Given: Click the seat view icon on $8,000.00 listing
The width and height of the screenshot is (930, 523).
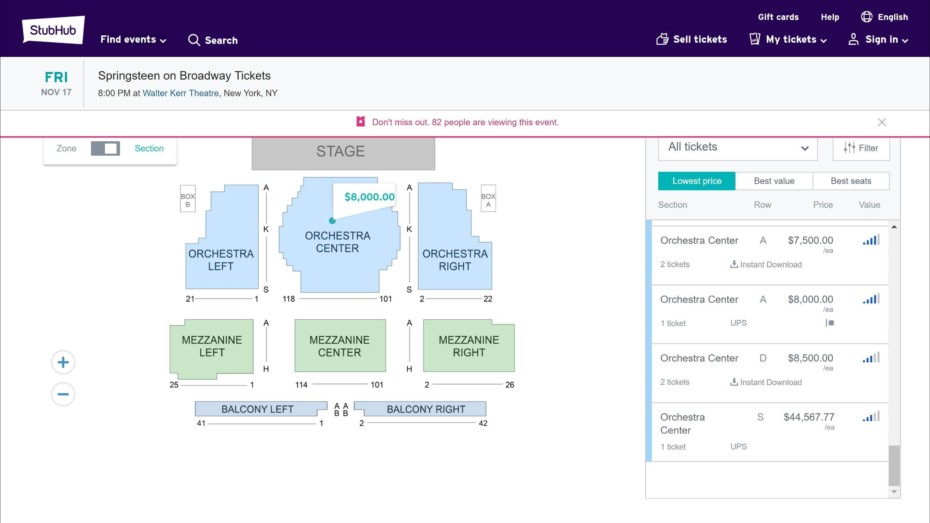Looking at the screenshot, I should click(829, 323).
